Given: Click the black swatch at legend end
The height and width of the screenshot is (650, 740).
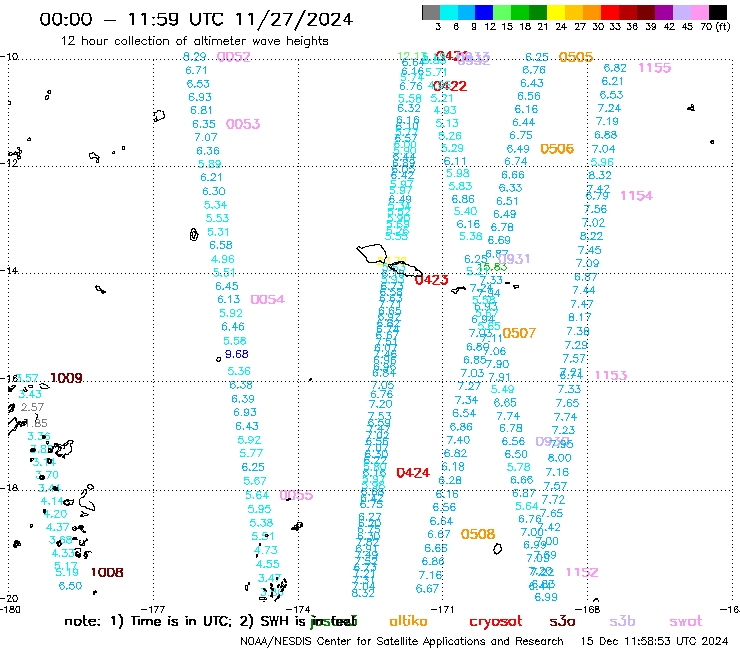Looking at the screenshot, I should [718, 12].
